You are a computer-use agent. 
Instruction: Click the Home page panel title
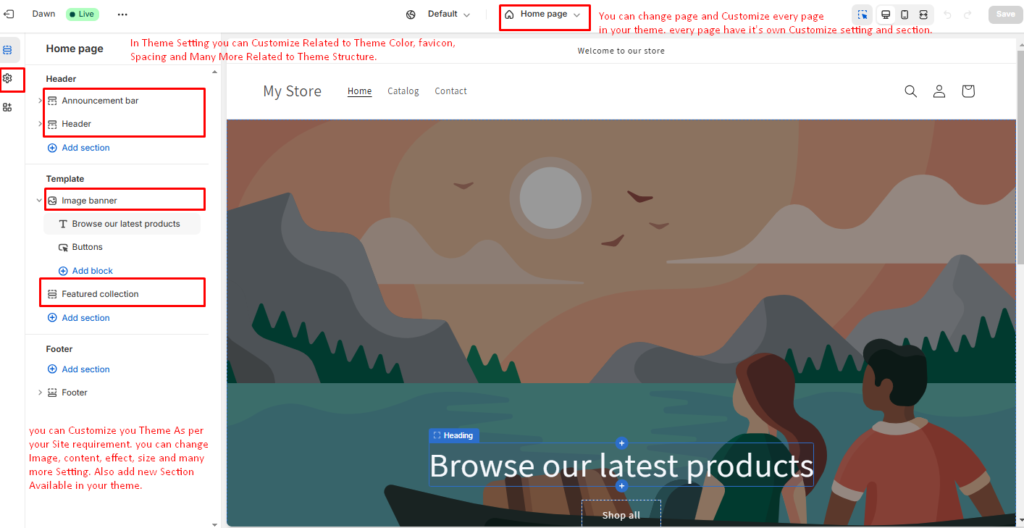coord(74,48)
